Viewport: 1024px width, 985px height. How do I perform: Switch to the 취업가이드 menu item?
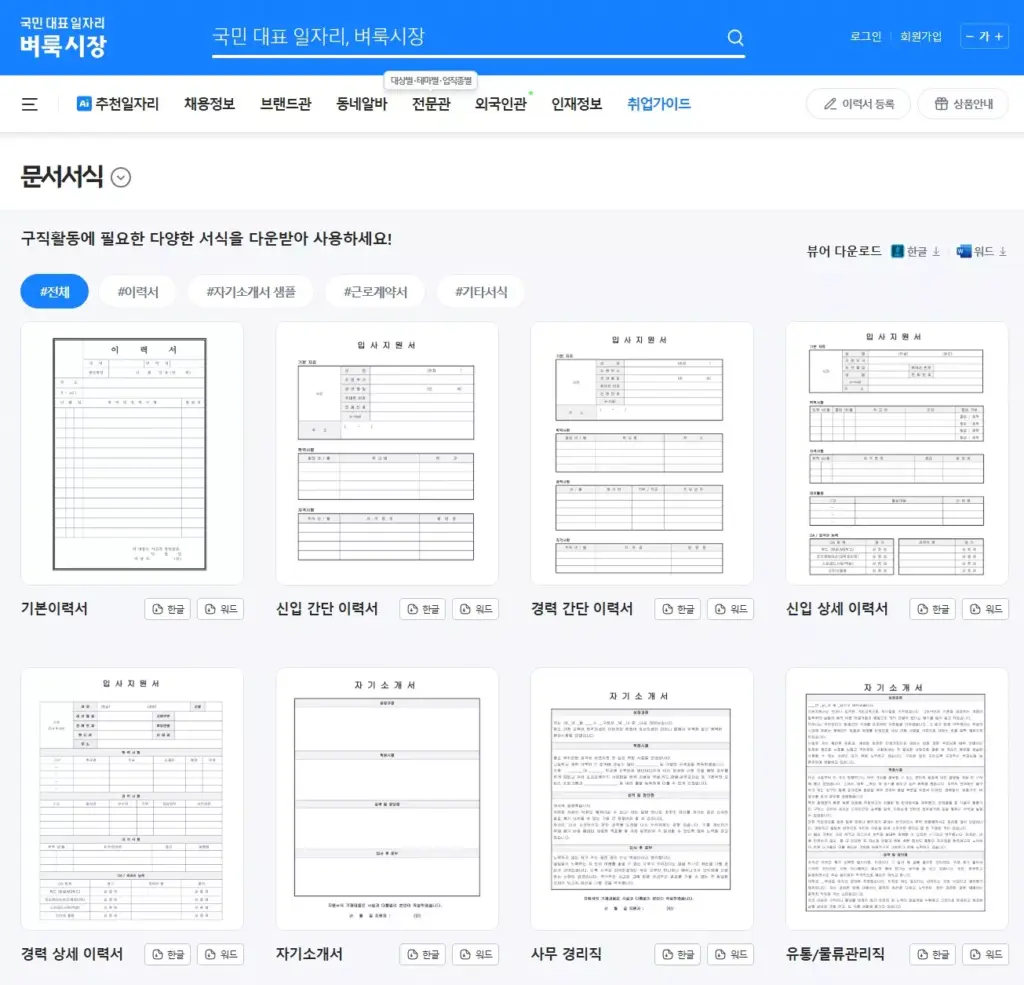click(659, 103)
